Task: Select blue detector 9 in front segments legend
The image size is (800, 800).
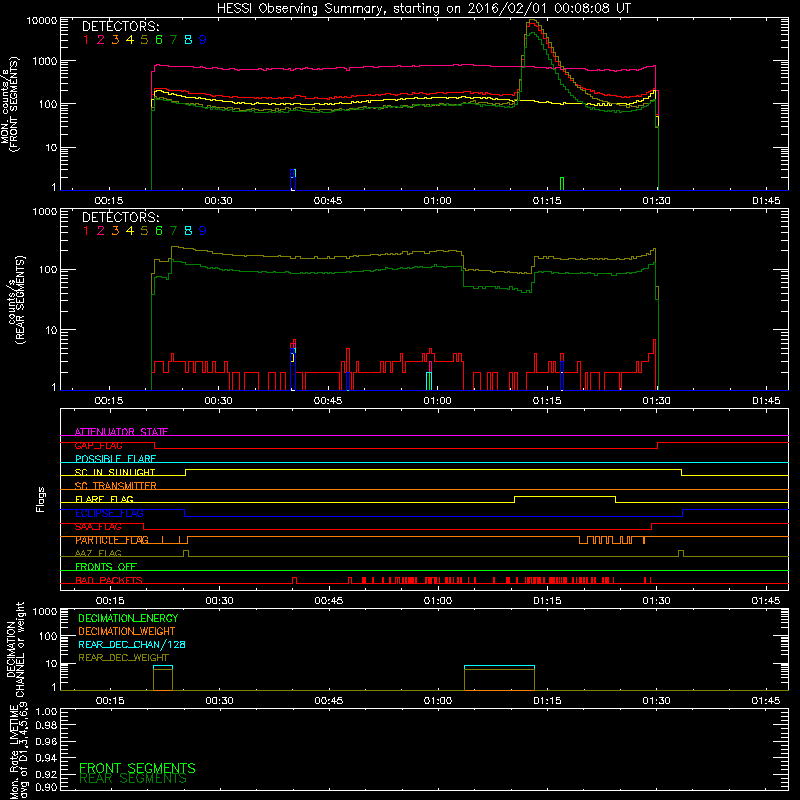Action: (203, 40)
